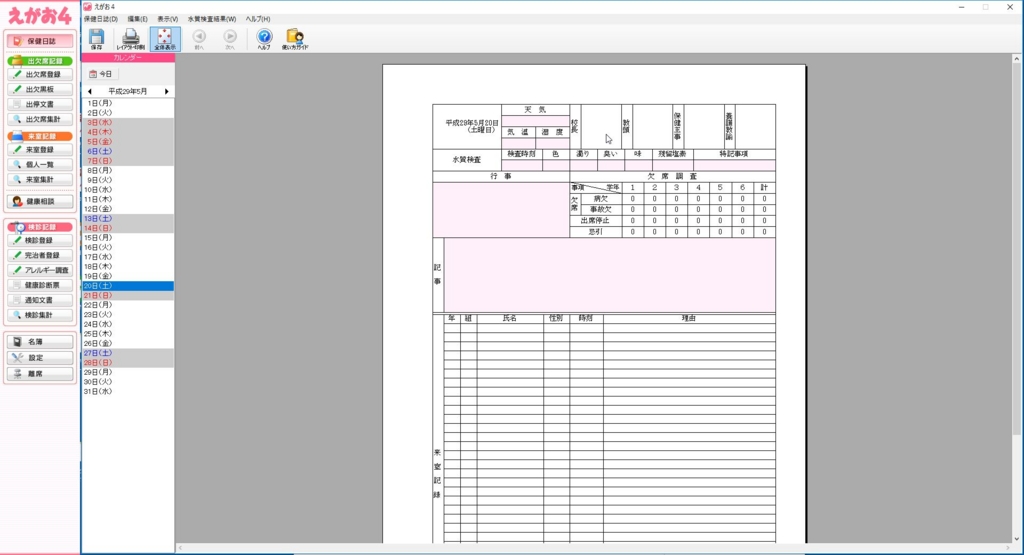
Task: Open the ヘルプ help icon in the toolbar
Action: point(264,39)
